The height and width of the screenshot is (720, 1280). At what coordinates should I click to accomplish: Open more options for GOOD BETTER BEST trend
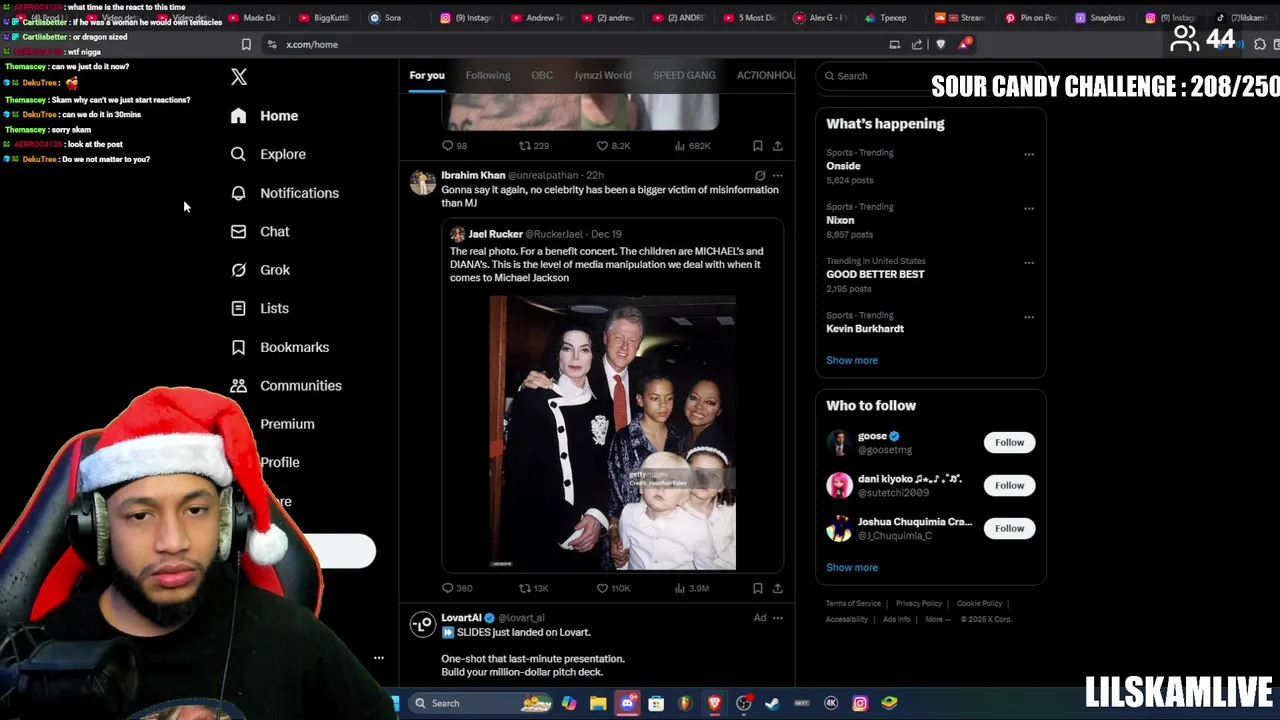tap(1029, 263)
